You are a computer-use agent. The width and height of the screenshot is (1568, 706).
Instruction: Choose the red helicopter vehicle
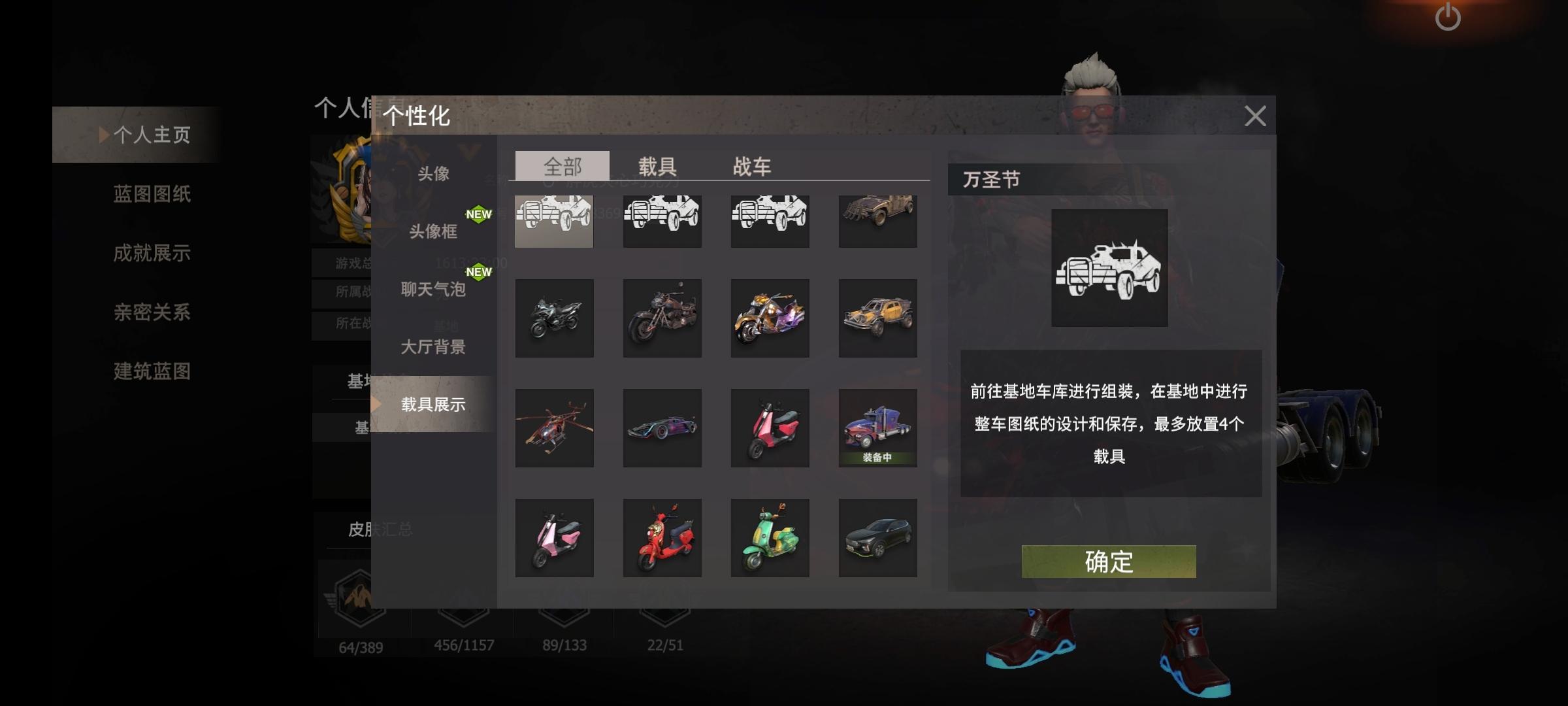(x=554, y=428)
